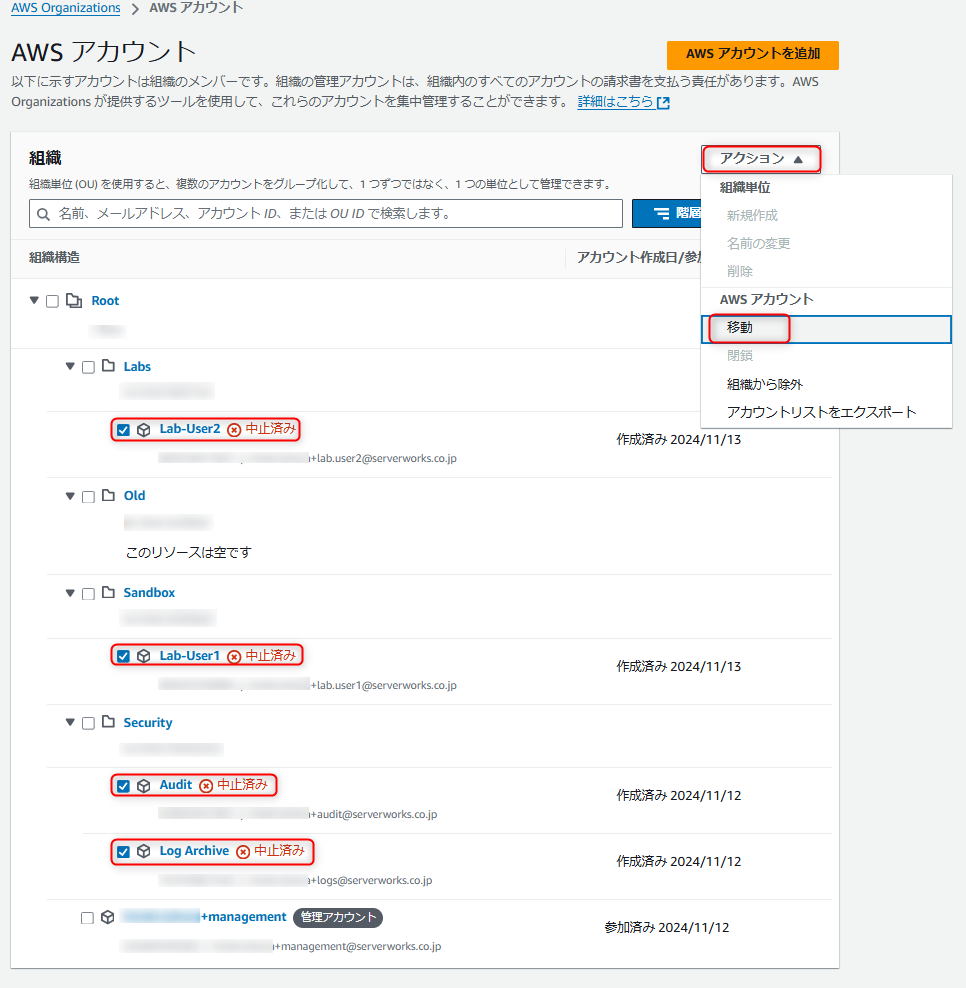Screen dimensions: 966x988
Task: Click the suspended status icon next to Lab-User1
Action: [234, 657]
